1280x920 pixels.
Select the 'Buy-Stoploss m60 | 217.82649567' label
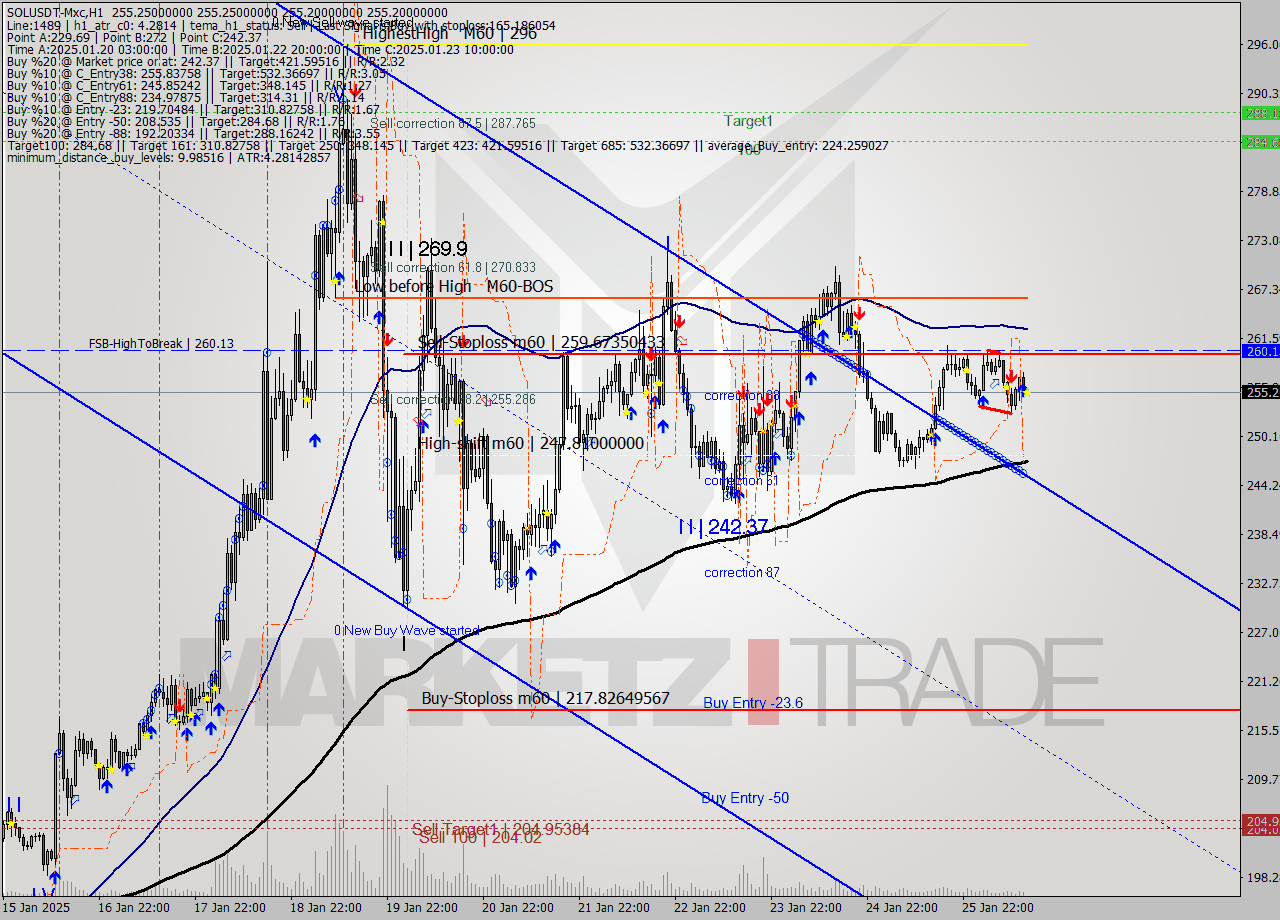[545, 698]
